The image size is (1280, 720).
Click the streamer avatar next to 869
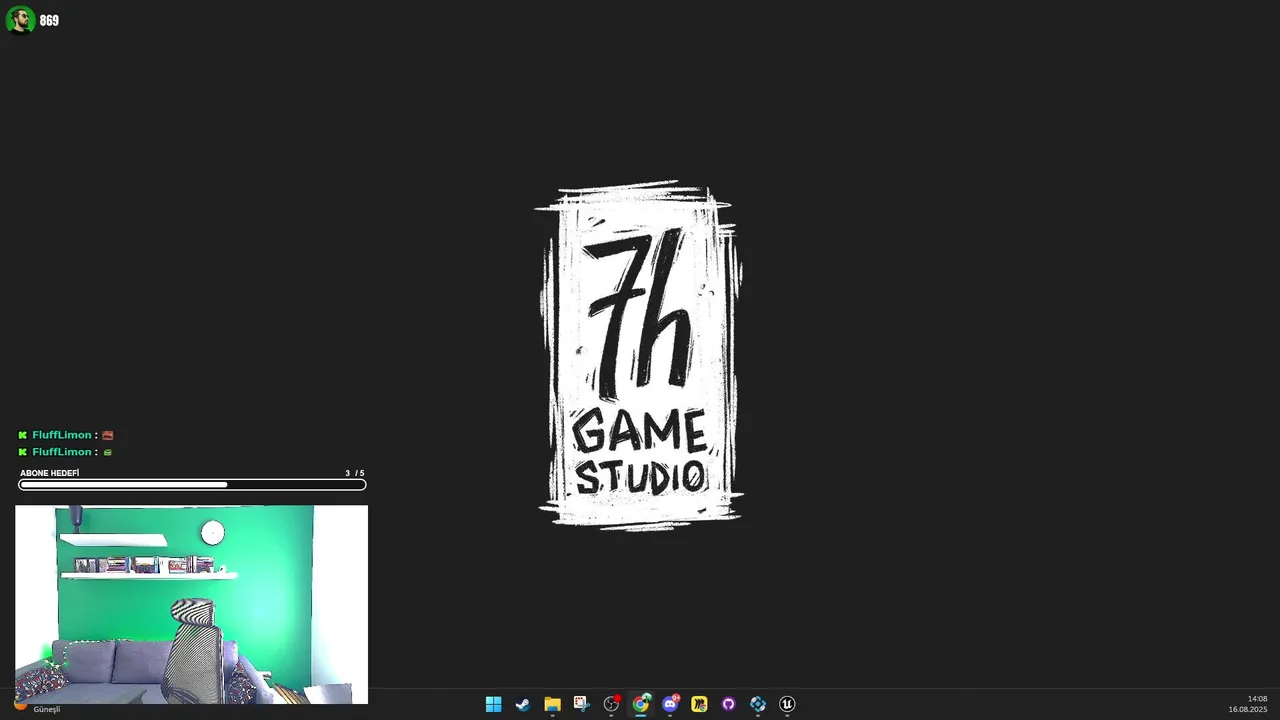coord(20,20)
